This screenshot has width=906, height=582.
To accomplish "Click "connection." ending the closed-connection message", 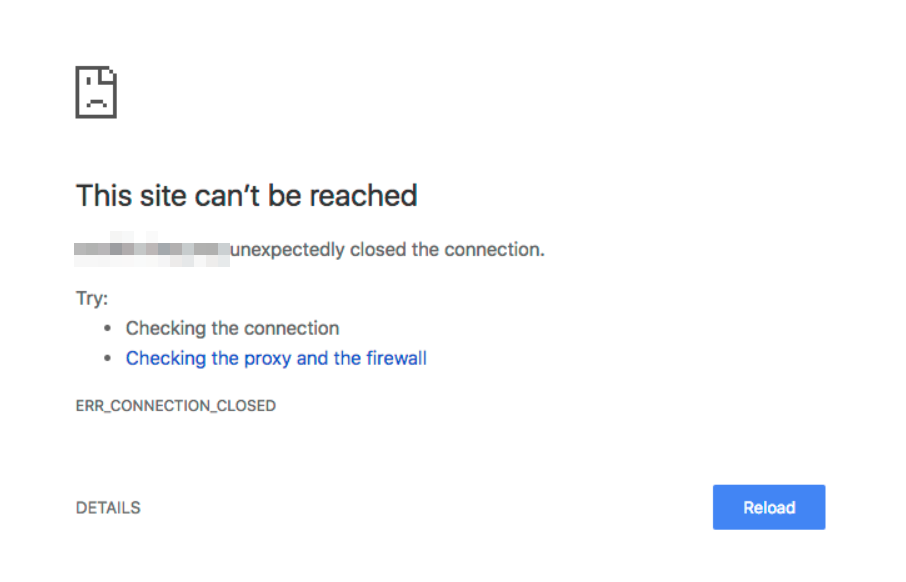I will pos(499,250).
